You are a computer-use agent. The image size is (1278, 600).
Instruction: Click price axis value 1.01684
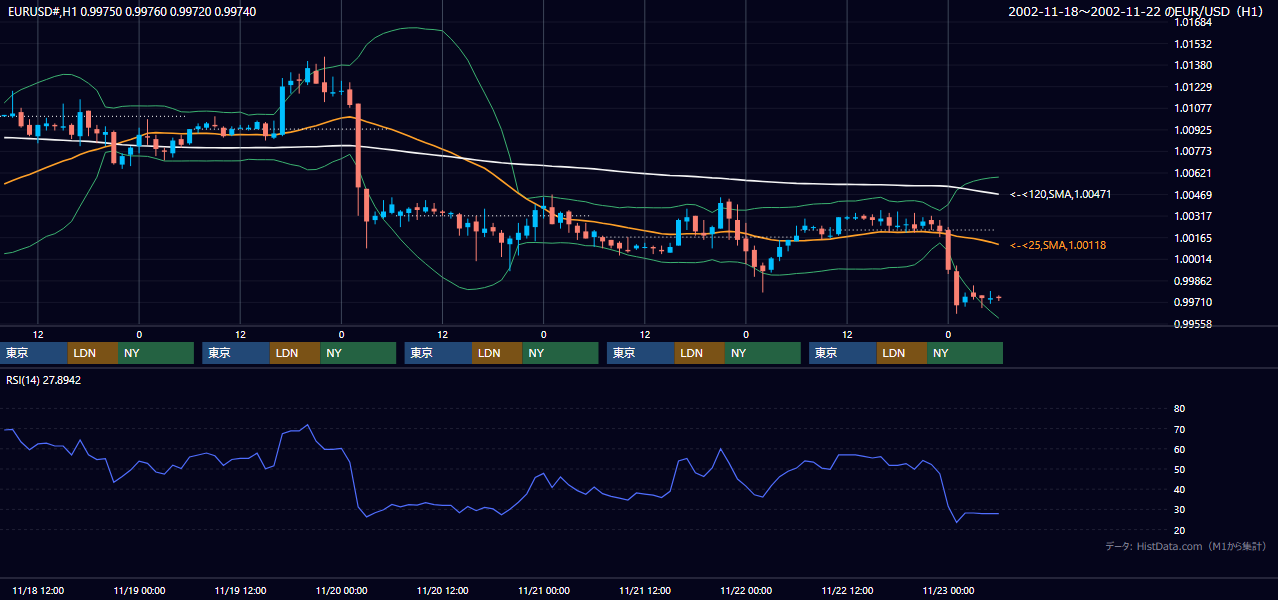pyautogui.click(x=1194, y=22)
